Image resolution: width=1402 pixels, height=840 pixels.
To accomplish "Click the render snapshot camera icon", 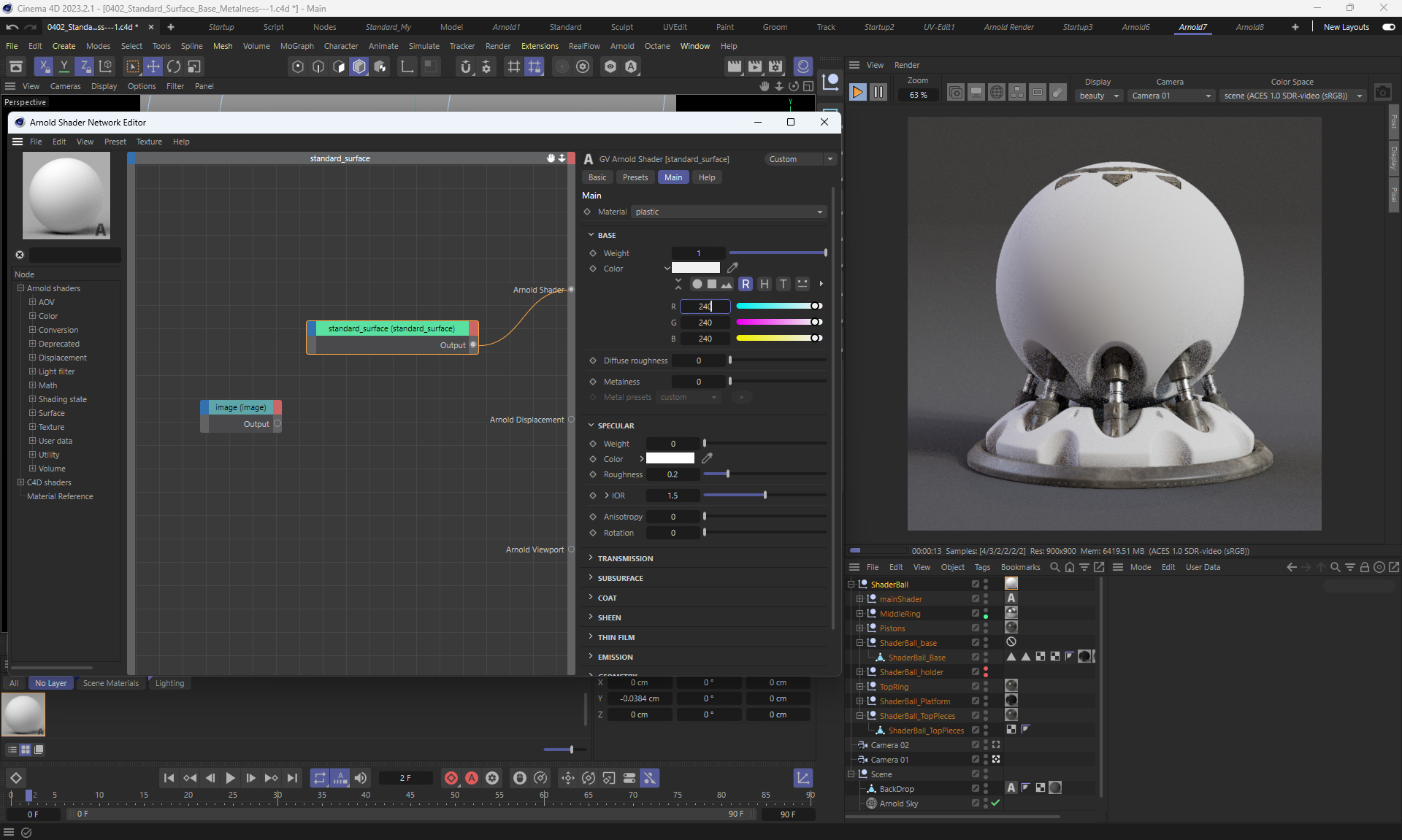I will click(1382, 93).
